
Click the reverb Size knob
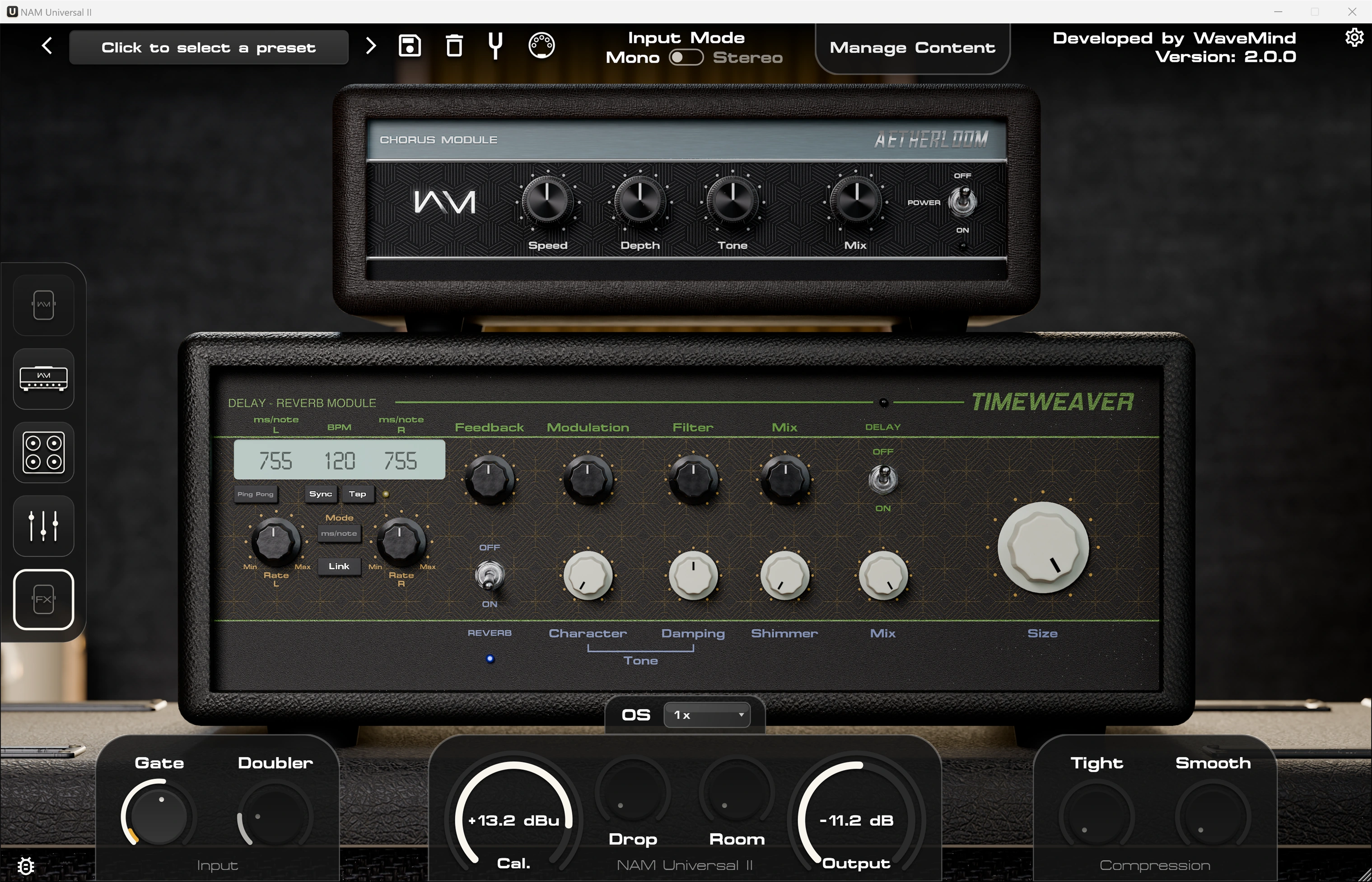(1043, 547)
